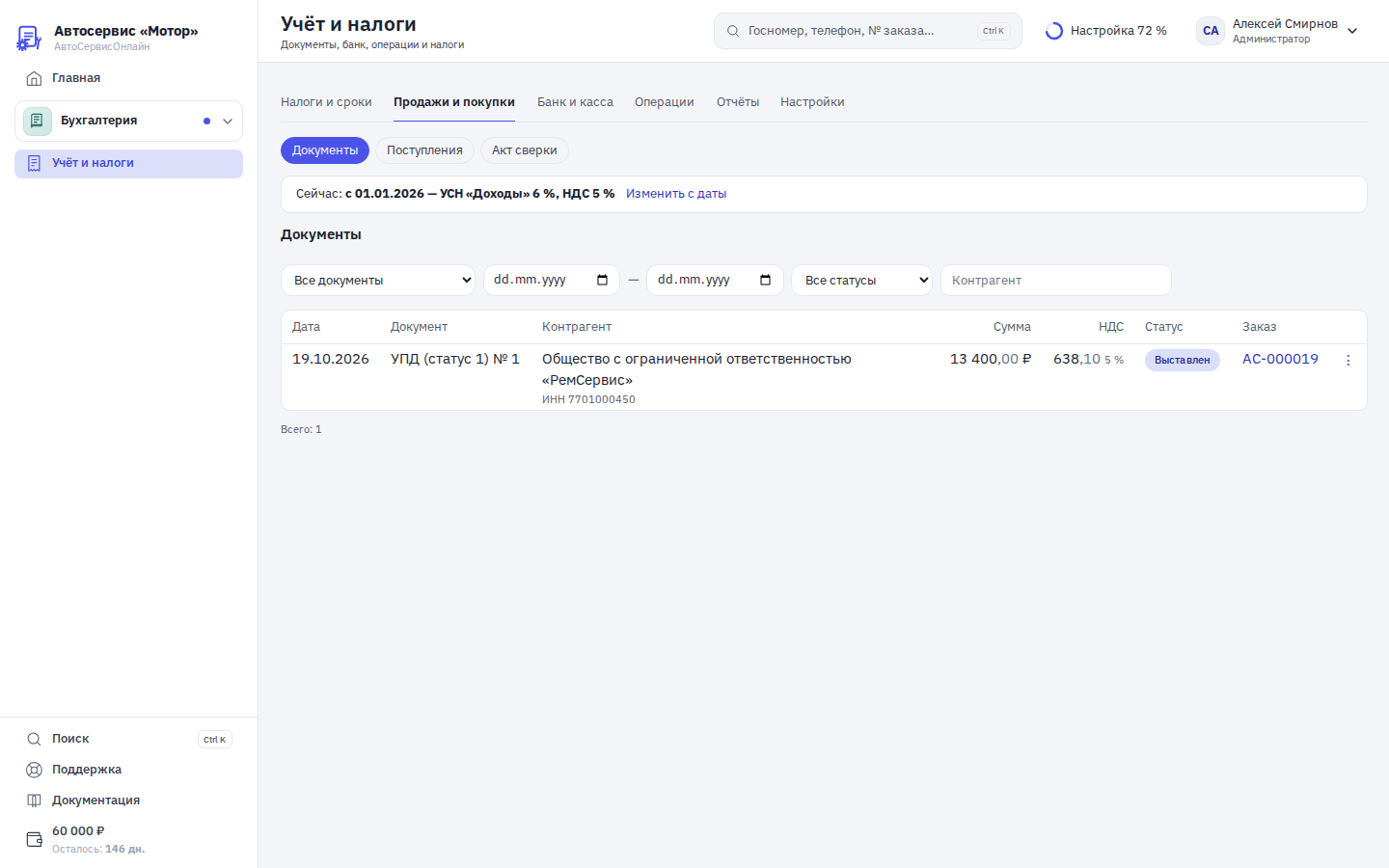The image size is (1389, 868).
Task: Open the Отчёты tab
Action: pos(738,102)
